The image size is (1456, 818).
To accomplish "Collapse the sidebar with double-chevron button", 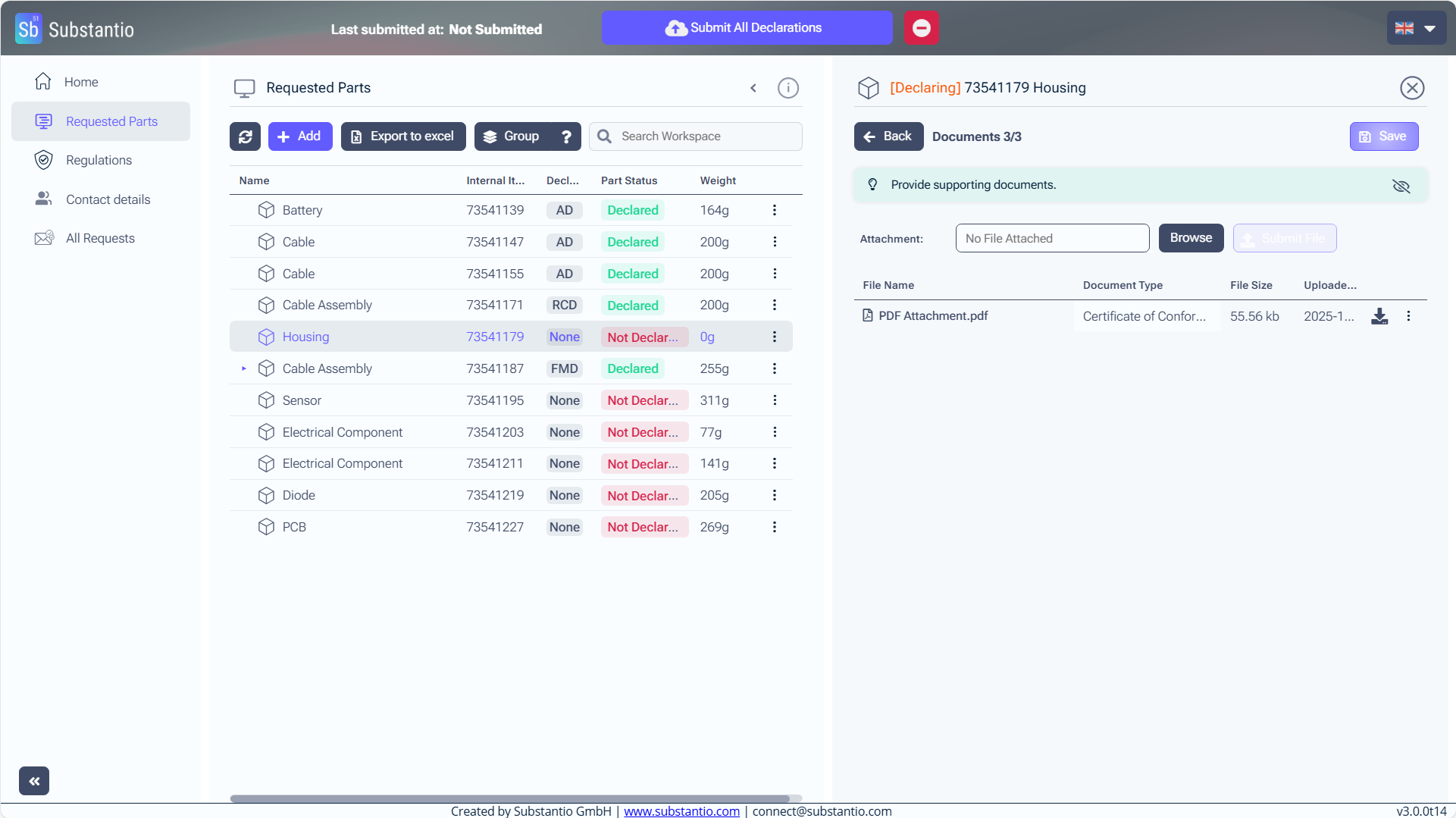I will 34,781.
